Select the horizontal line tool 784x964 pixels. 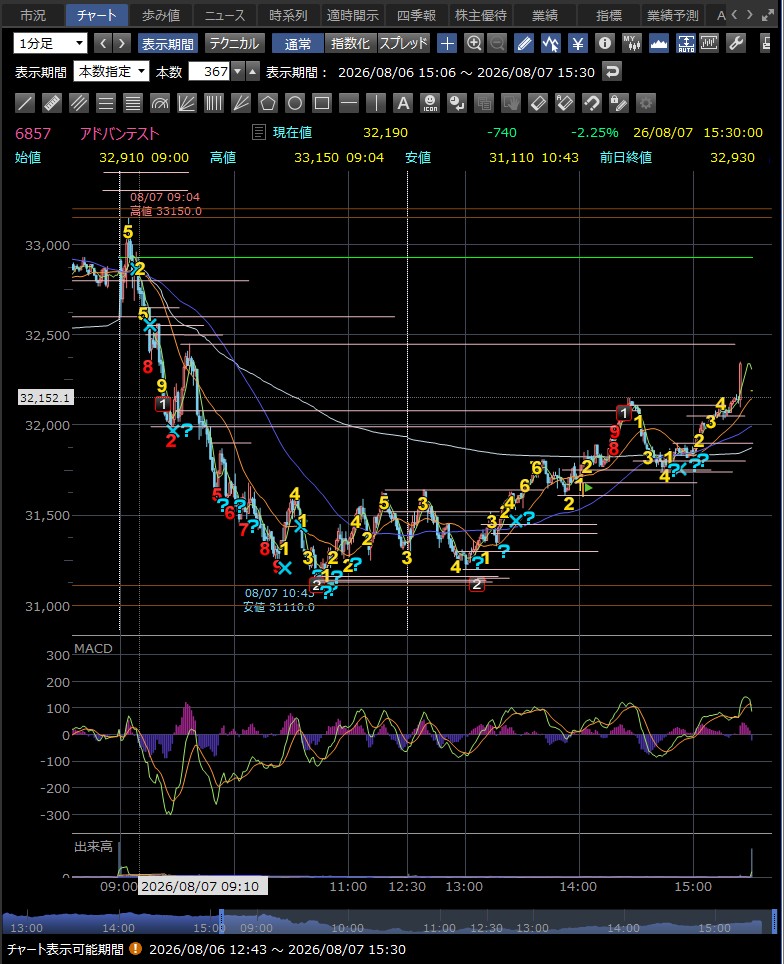(349, 103)
